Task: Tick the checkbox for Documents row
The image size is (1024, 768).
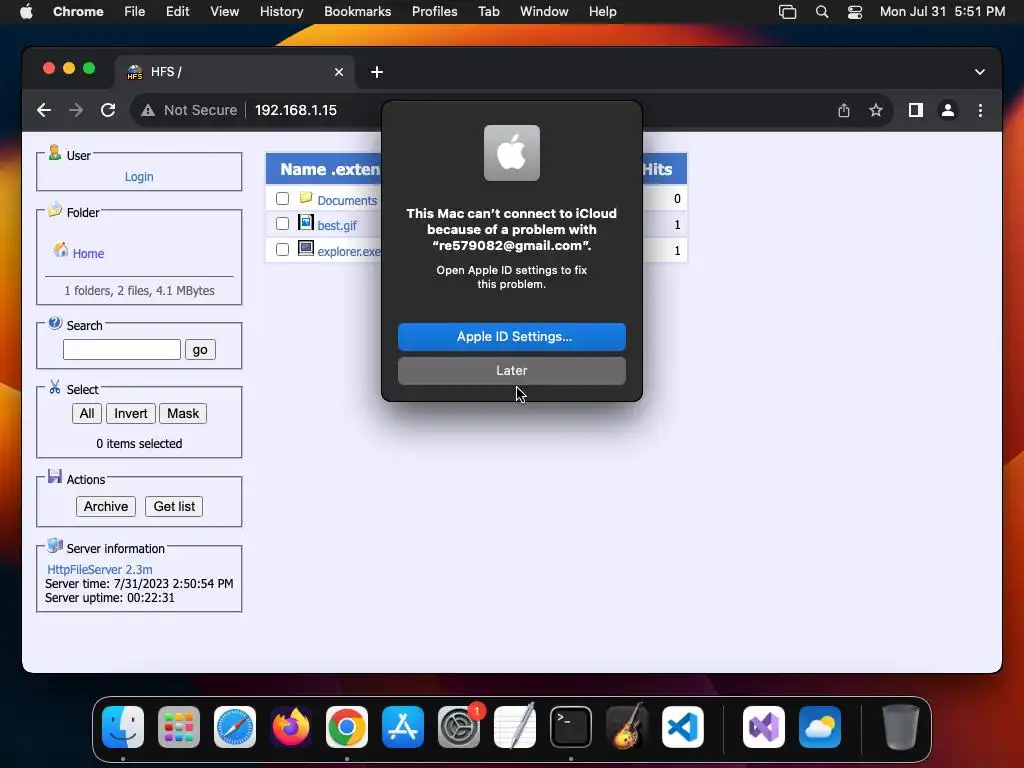Action: coord(282,199)
